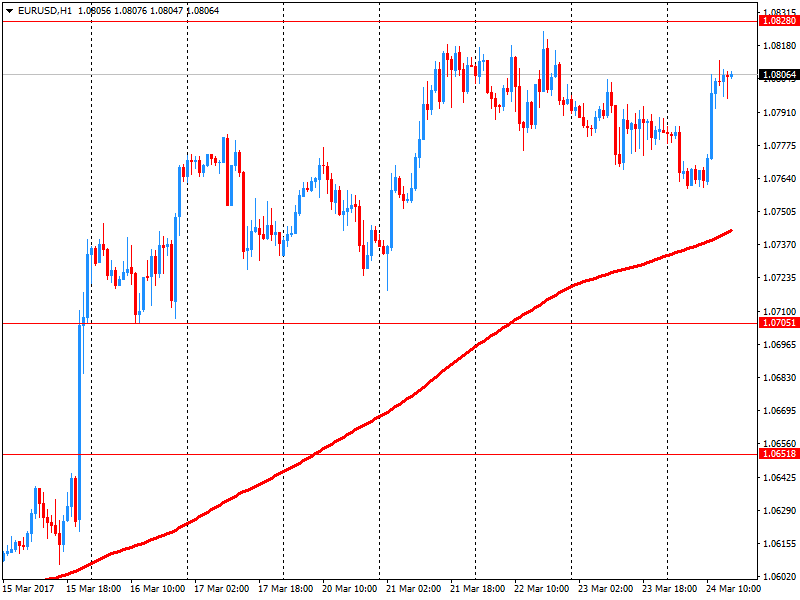The image size is (800, 600).
Task: Click the 23 Mar 18:00 time label
Action: [x=669, y=589]
